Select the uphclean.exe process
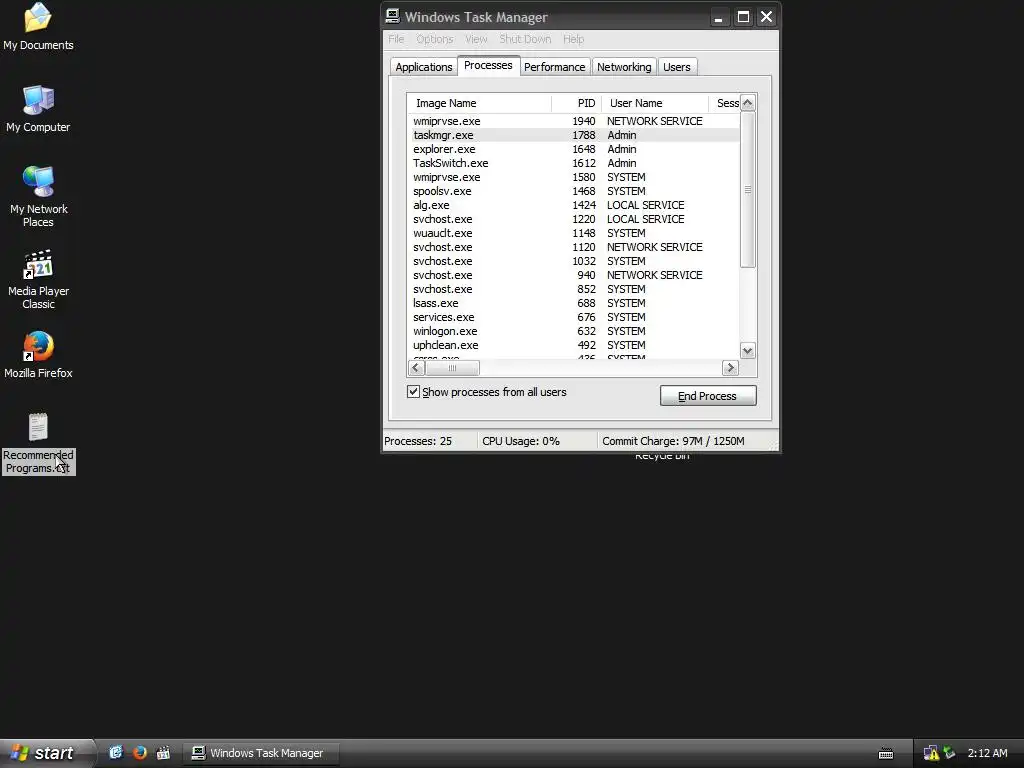Screen dimensions: 1024x768 click(574, 345)
